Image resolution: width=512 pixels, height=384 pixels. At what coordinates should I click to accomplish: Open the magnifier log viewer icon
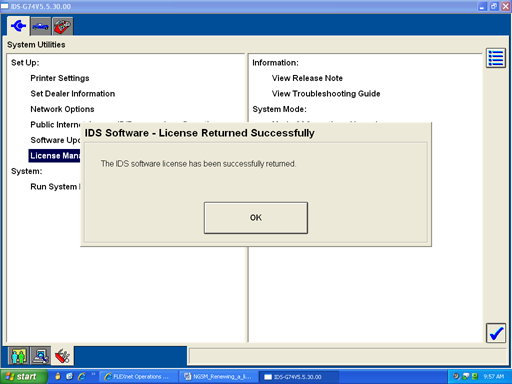pos(41,356)
